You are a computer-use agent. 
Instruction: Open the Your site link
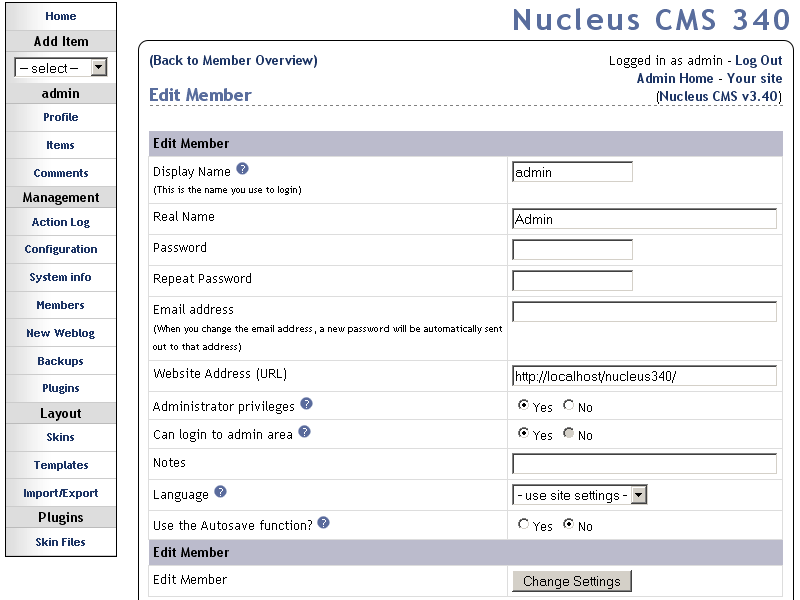755,78
